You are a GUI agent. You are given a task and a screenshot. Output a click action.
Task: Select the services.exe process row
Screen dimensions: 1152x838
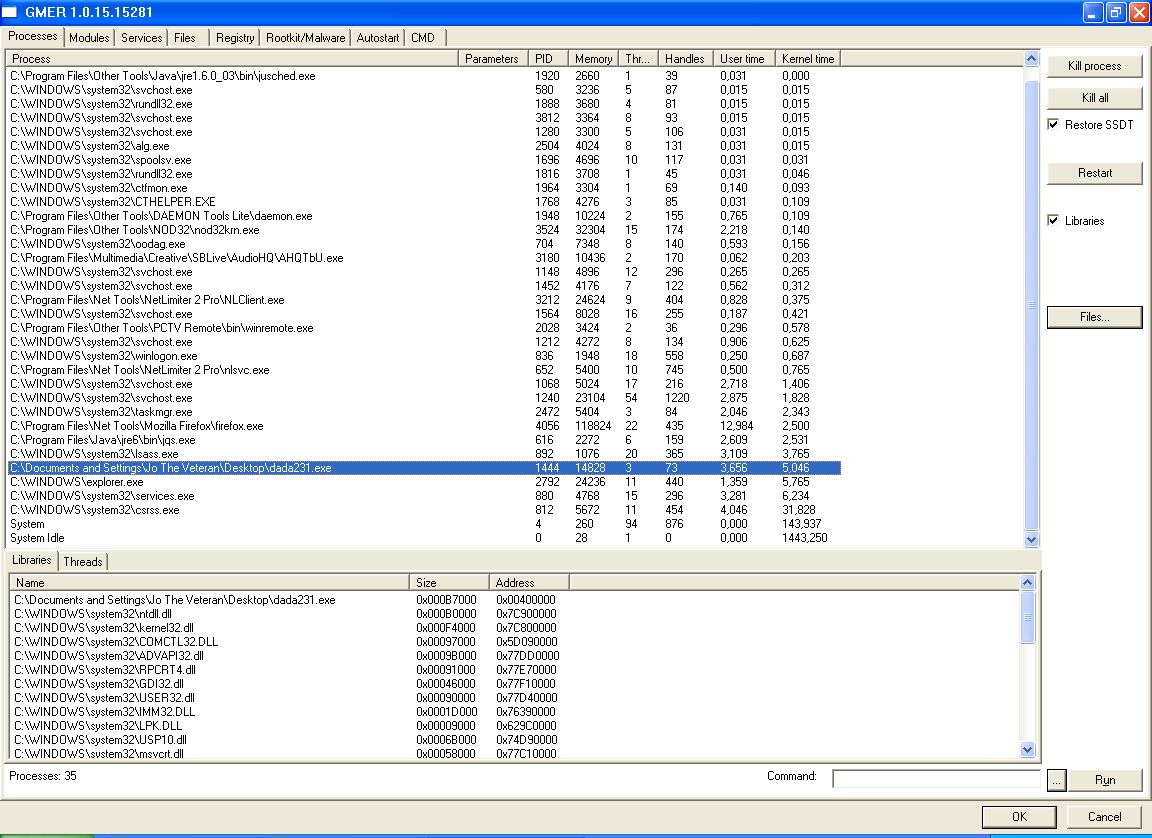424,496
